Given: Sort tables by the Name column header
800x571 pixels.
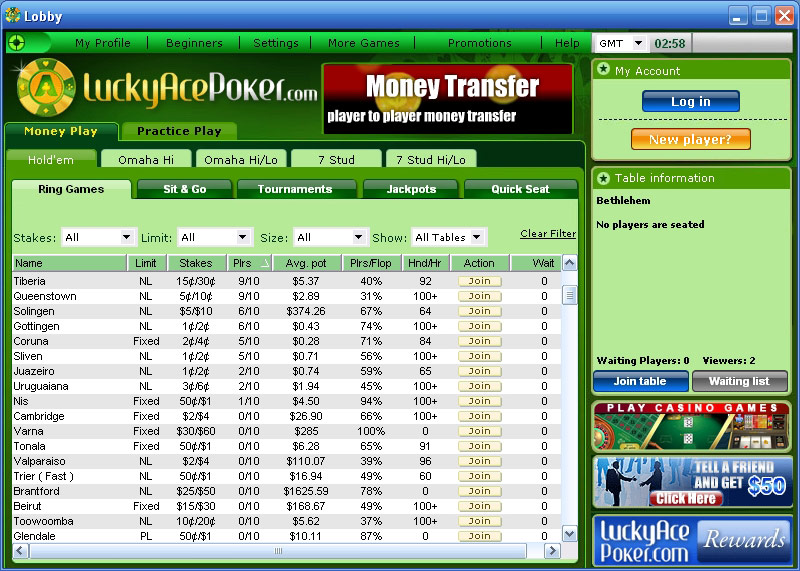Looking at the screenshot, I should coord(69,263).
